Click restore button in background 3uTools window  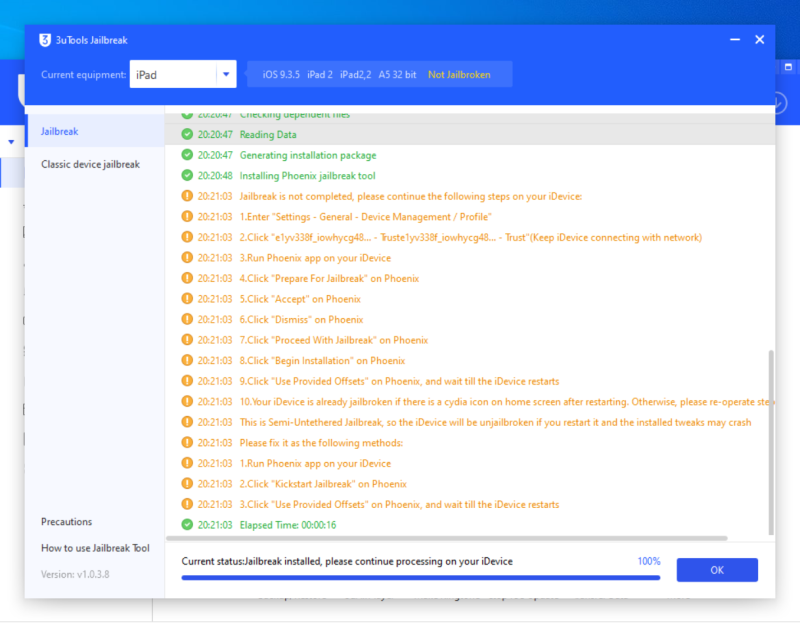(788, 67)
